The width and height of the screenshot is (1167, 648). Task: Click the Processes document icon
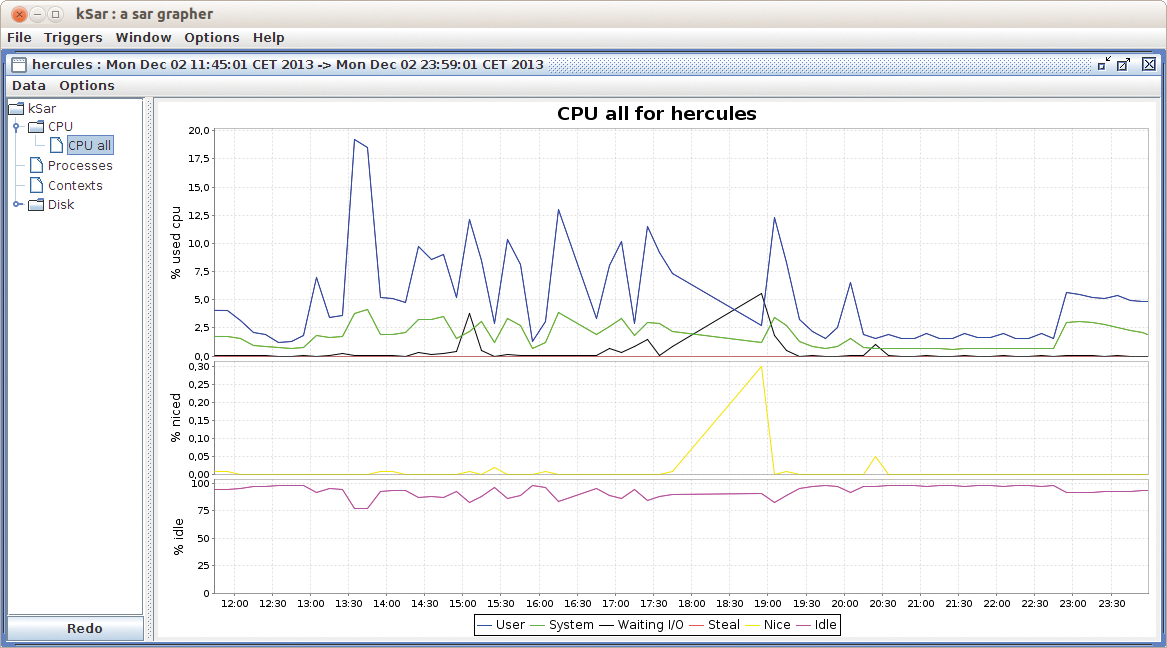(x=37, y=166)
